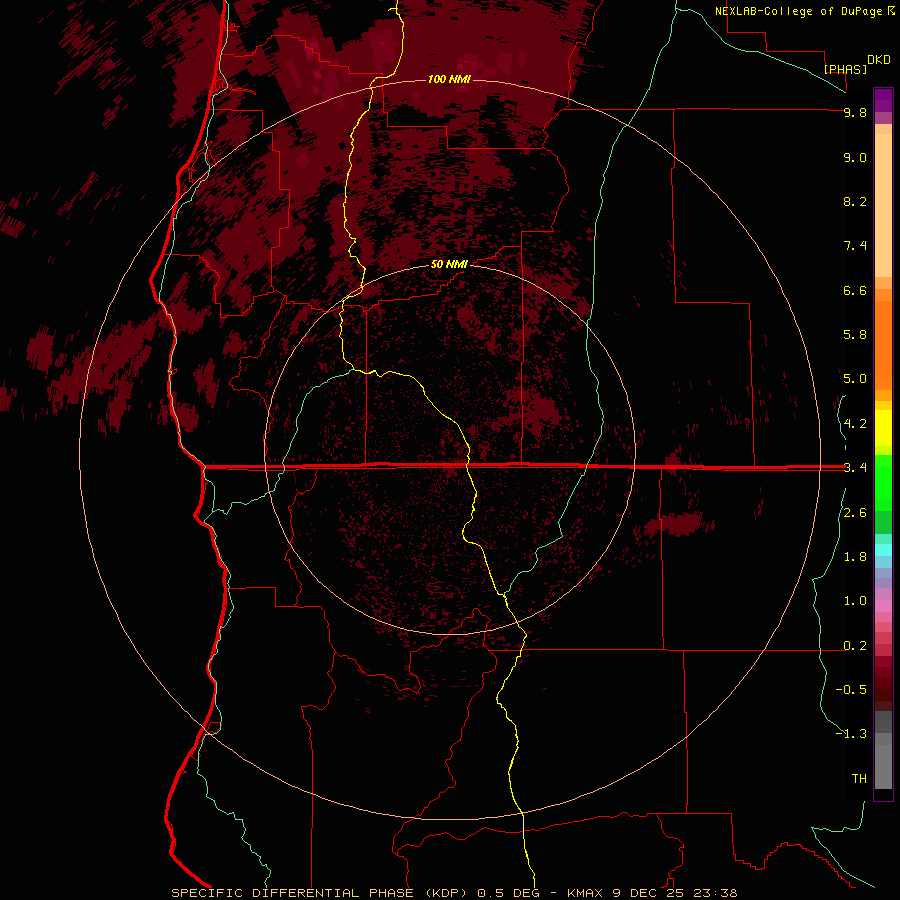Click the TH threshold label on the scale
Screen dimensions: 900x900
[x=859, y=779]
